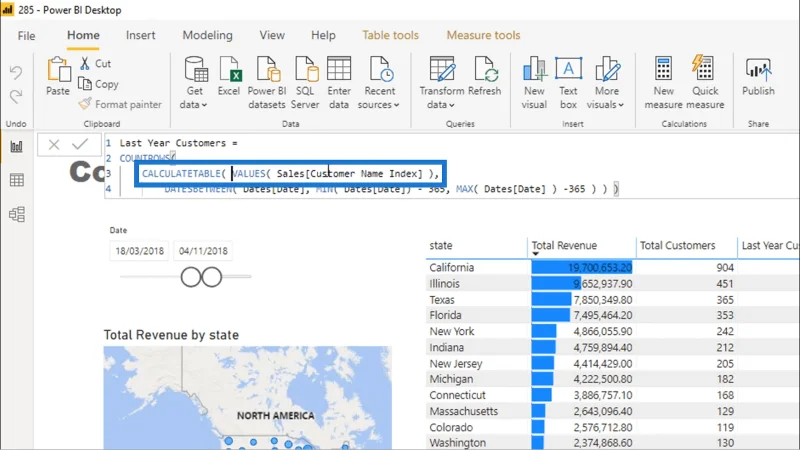Select the Home ribbon tab
This screenshot has width=800, height=450.
83,35
